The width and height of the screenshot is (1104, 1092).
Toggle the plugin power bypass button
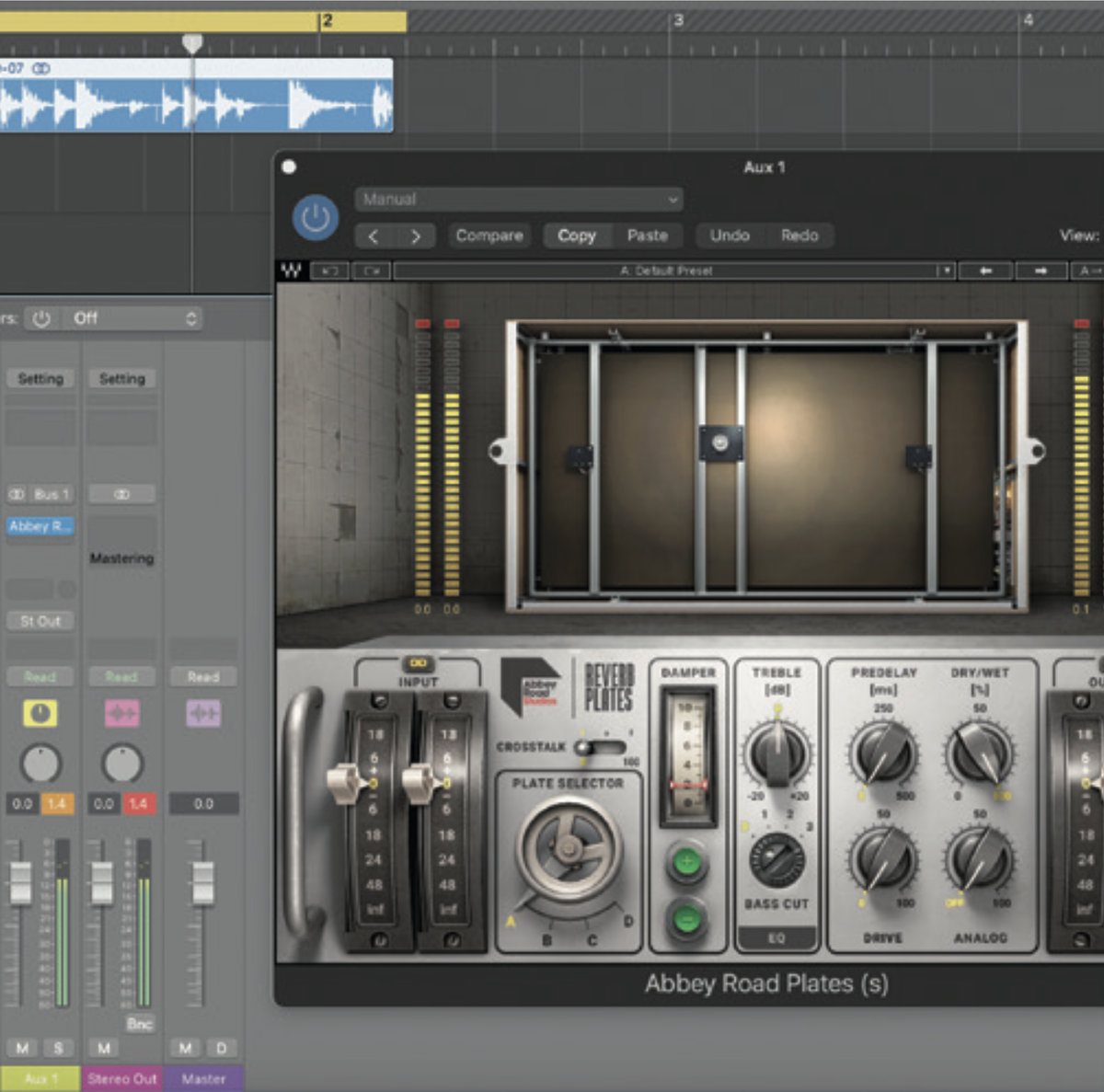[315, 218]
